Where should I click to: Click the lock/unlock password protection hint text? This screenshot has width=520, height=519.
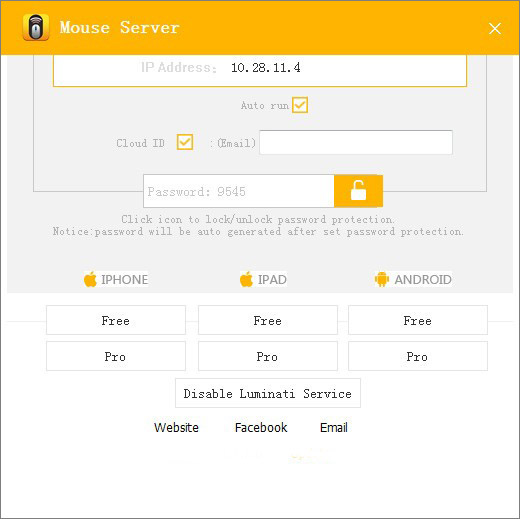coord(258,219)
